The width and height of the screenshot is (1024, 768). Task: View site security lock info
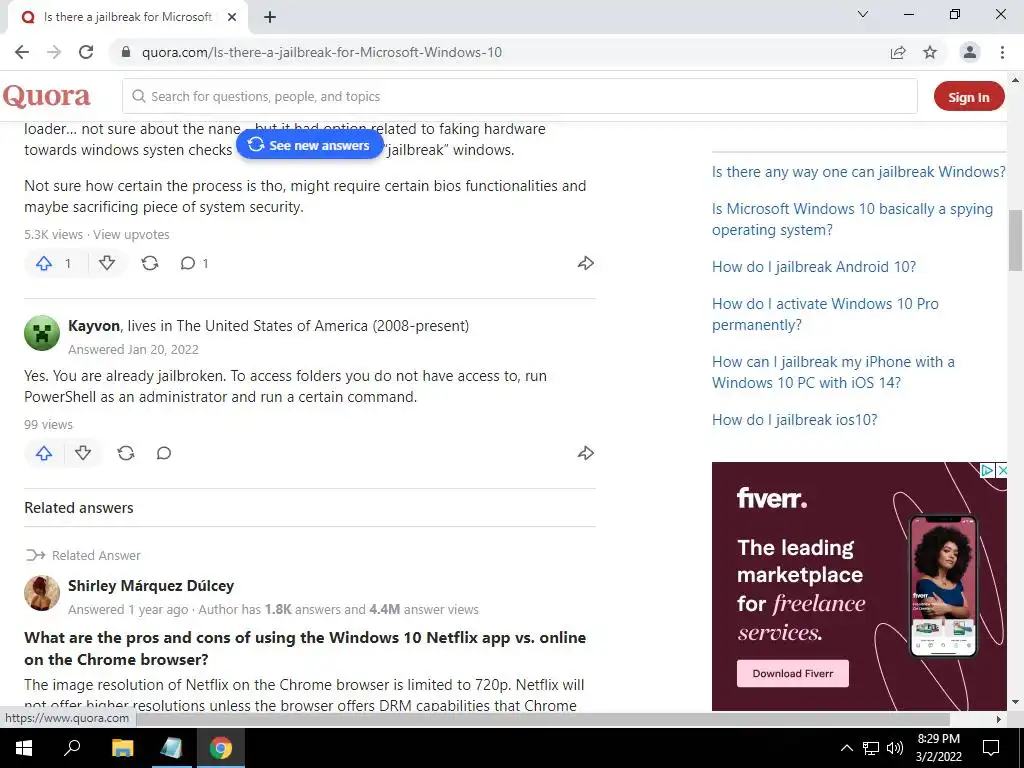click(x=127, y=52)
